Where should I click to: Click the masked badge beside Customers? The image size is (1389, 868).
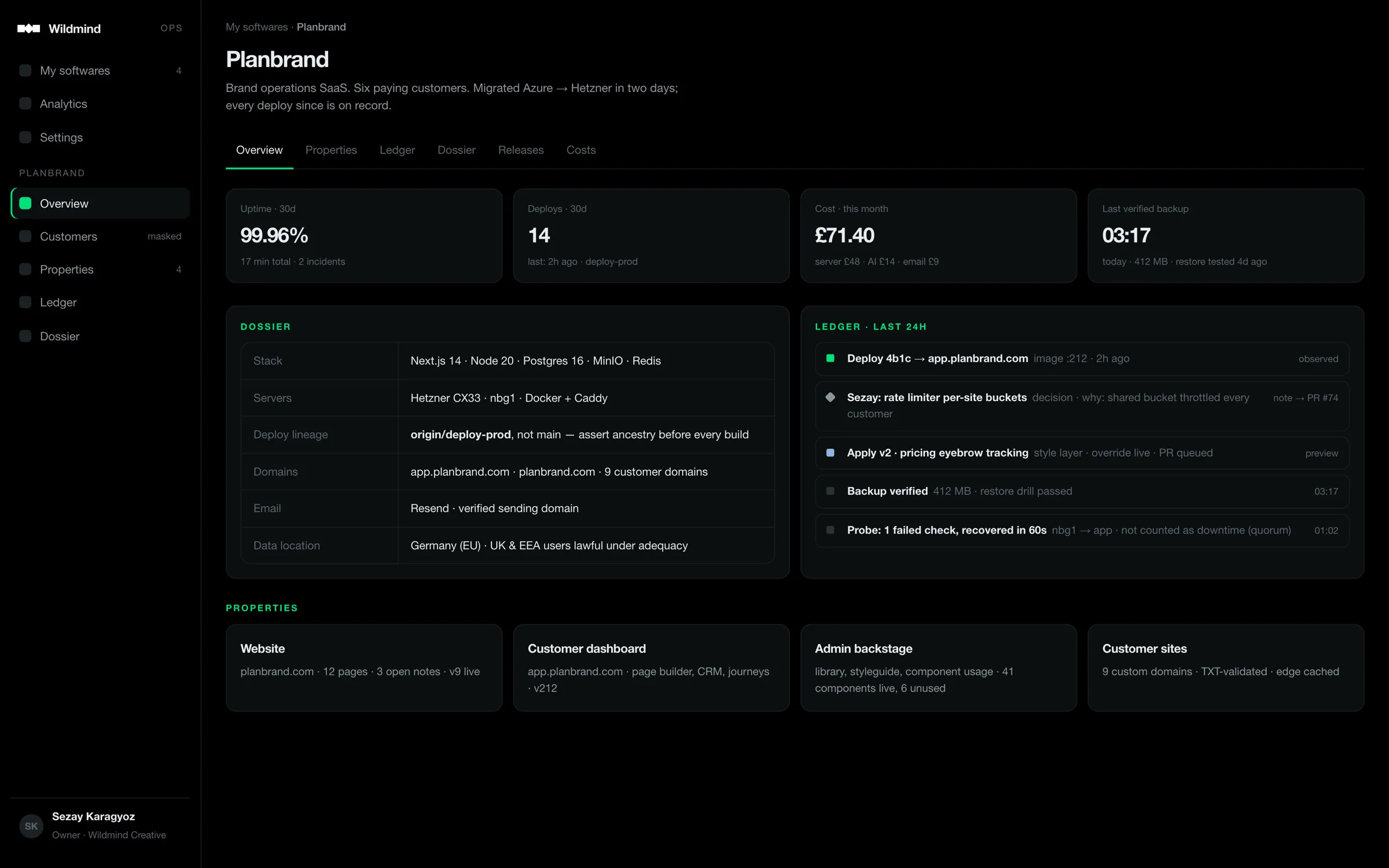point(164,236)
